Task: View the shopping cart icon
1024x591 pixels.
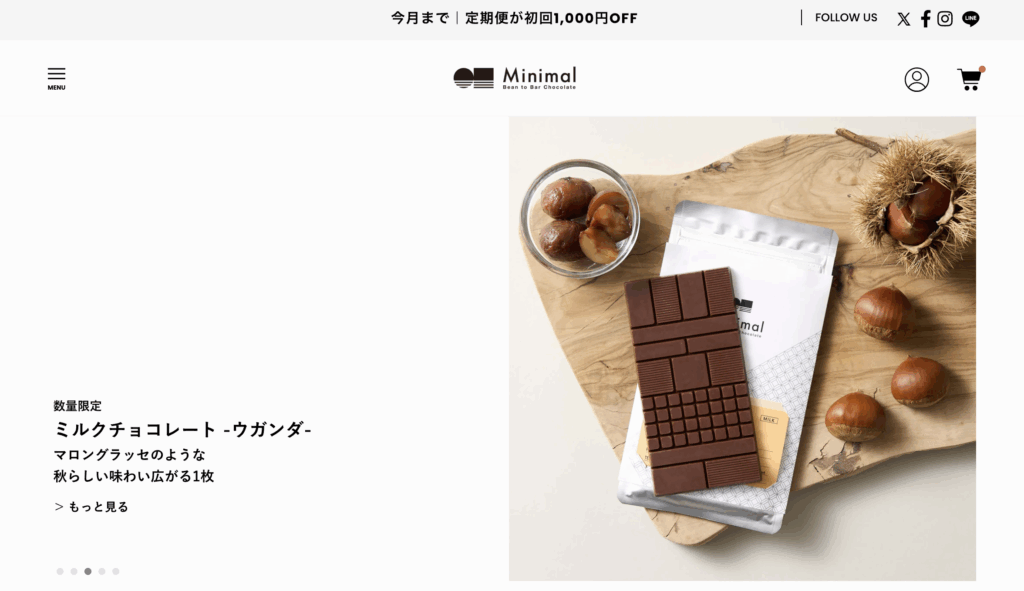Action: coord(970,79)
